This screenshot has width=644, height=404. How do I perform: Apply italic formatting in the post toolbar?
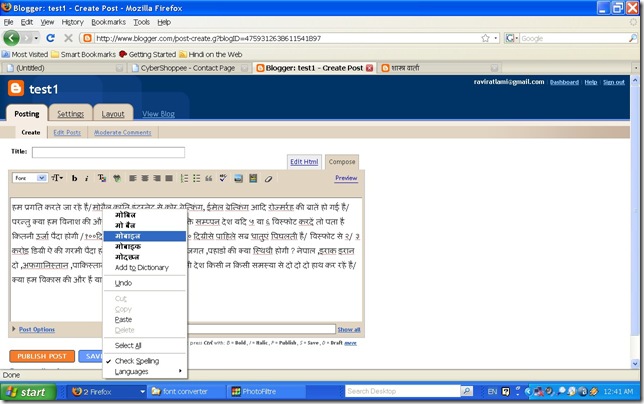click(87, 178)
